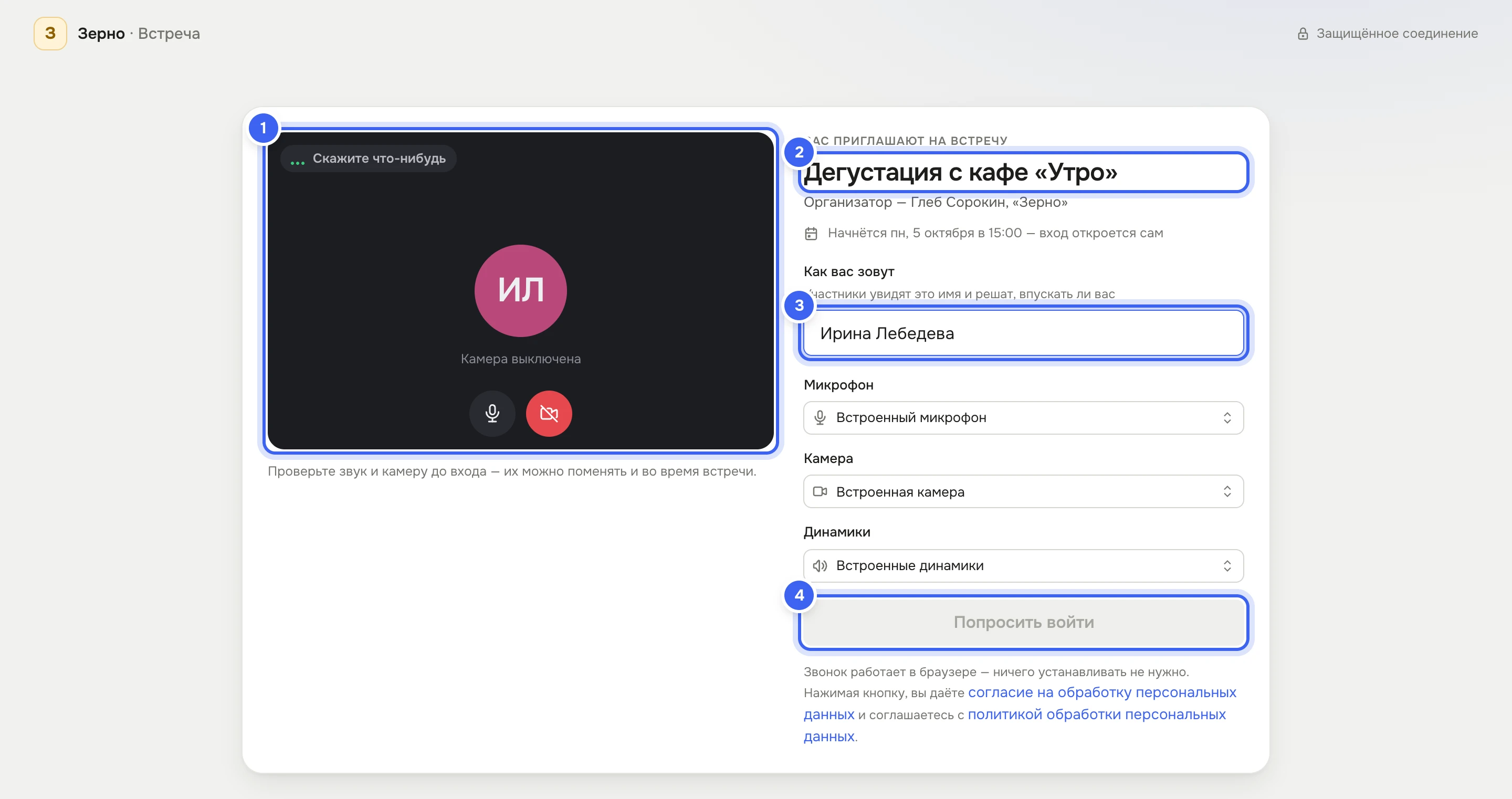This screenshot has width=1512, height=799.
Task: Click the meeting title Дегустация с кафе «Утро»
Action: click(x=960, y=173)
